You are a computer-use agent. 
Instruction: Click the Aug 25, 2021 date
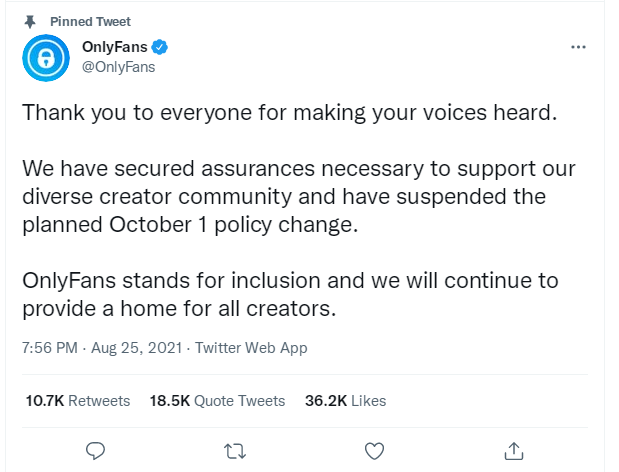[135, 348]
